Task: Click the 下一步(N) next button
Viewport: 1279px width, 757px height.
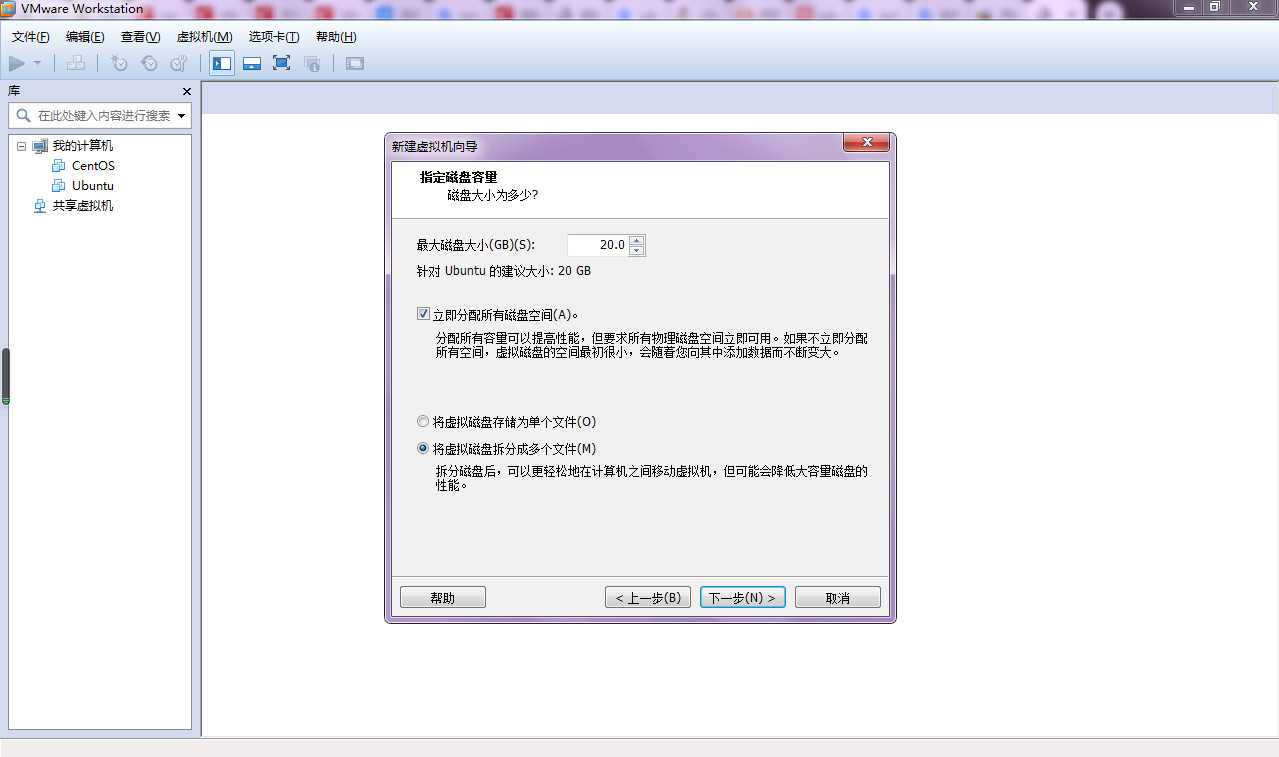Action: (743, 598)
